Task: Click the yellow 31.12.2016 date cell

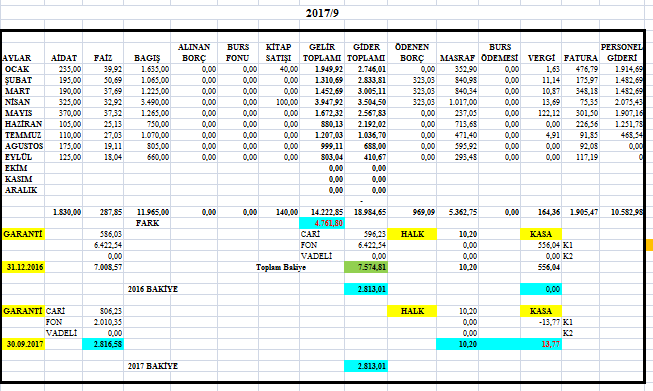Action: [x=23, y=267]
